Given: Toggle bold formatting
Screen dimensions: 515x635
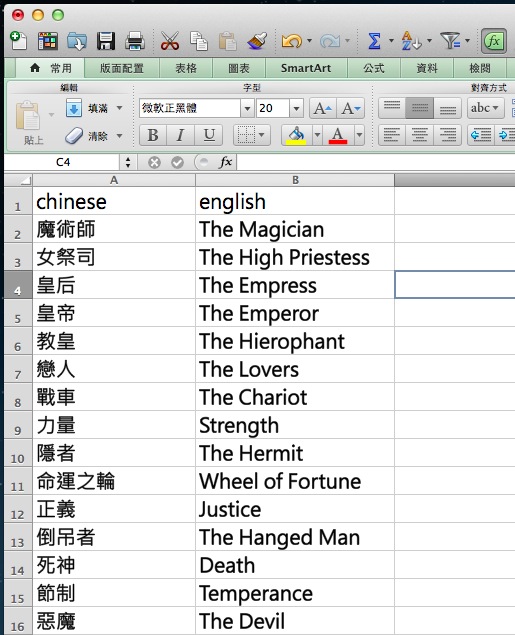Looking at the screenshot, I should click(153, 135).
